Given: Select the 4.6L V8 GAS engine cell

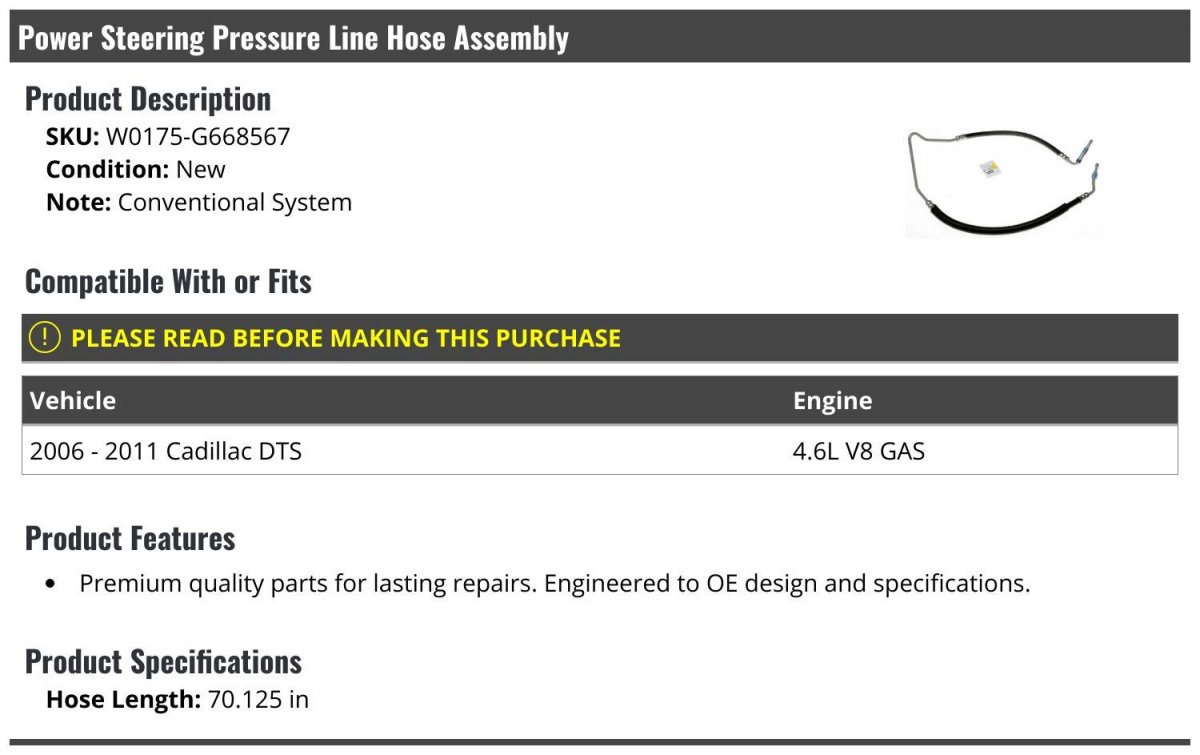Looking at the screenshot, I should pos(859,452).
